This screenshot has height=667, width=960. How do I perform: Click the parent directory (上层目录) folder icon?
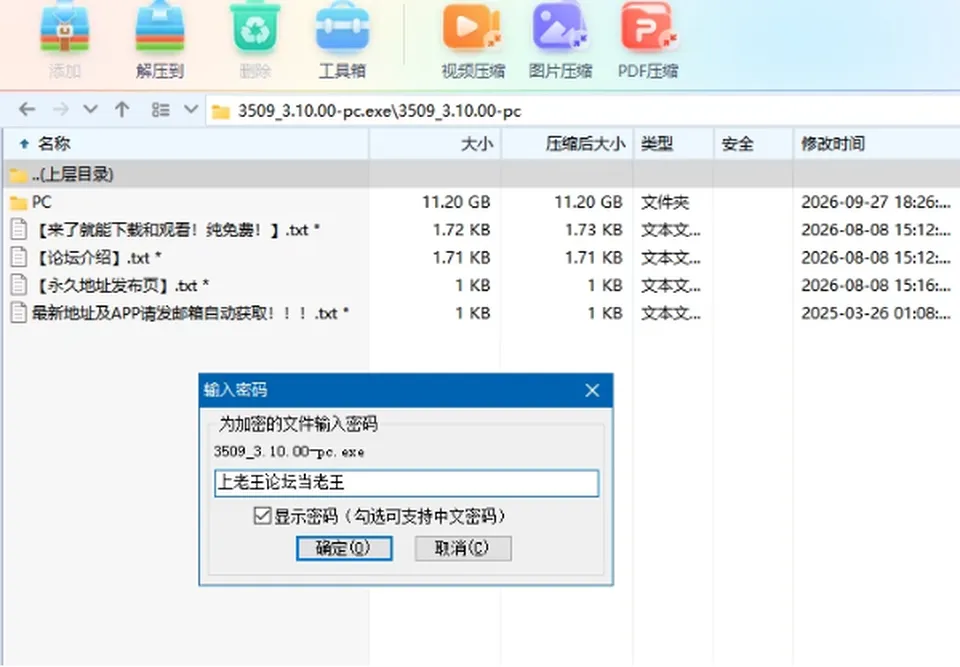point(18,175)
